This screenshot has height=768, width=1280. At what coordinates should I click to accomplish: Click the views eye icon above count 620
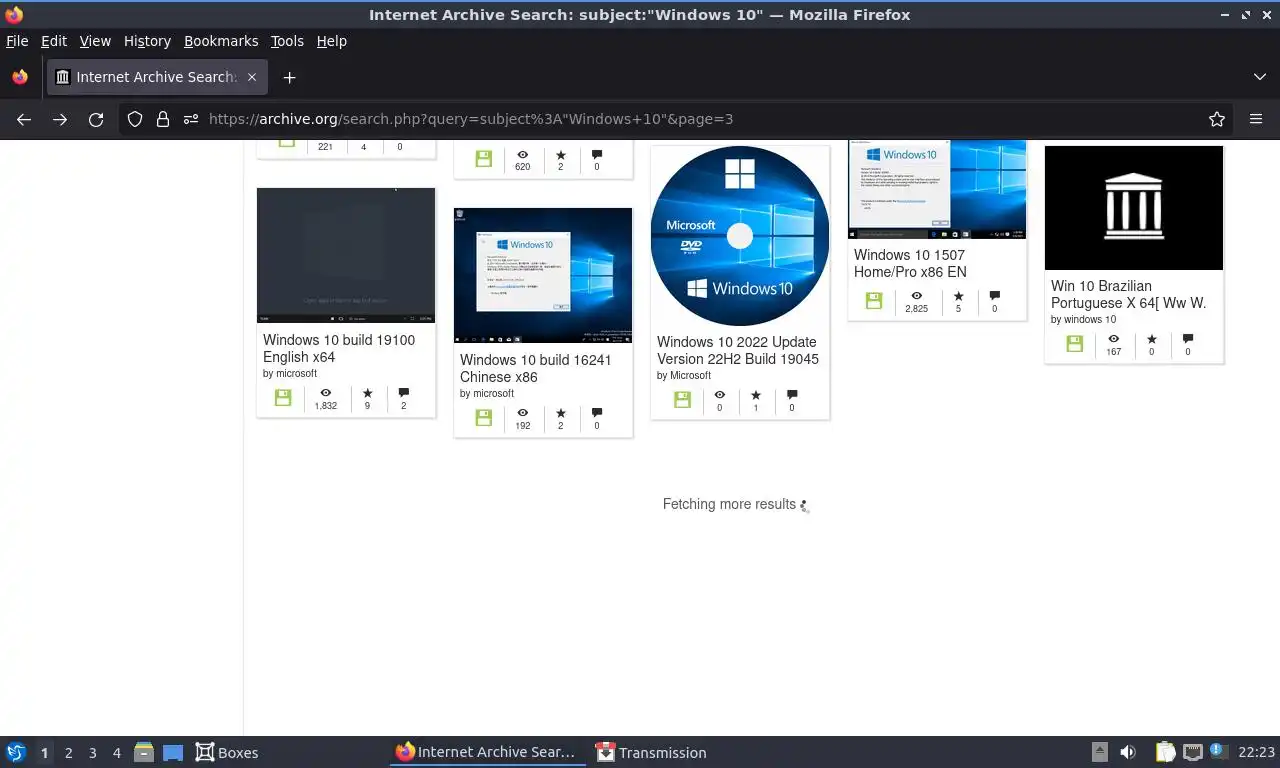[x=522, y=155]
